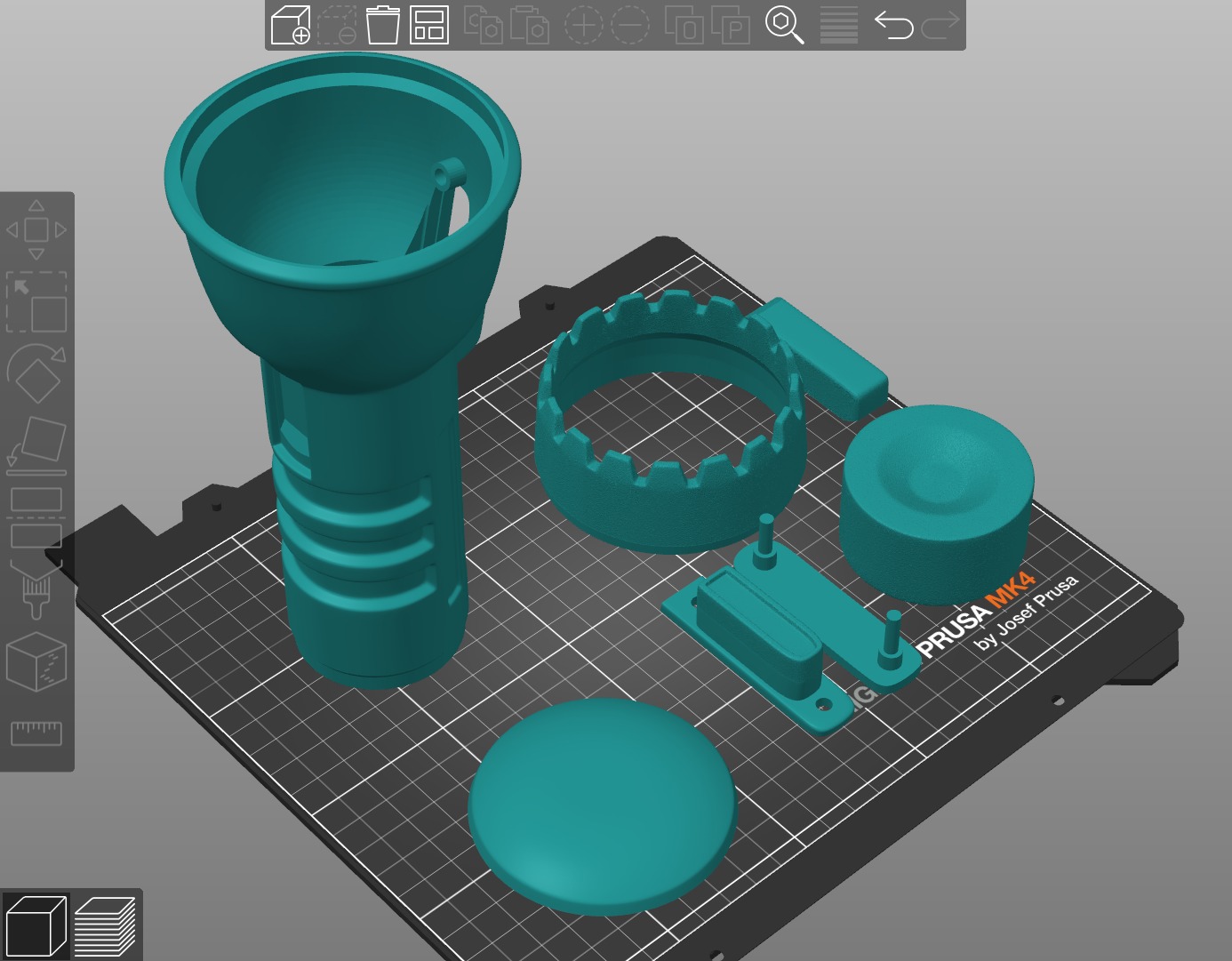Switch to the sliced layers preview

pos(106,925)
